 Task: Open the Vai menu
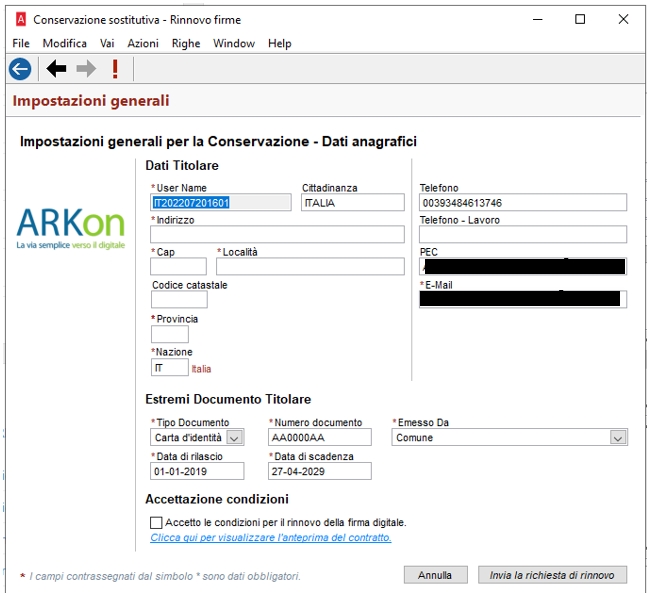click(107, 43)
